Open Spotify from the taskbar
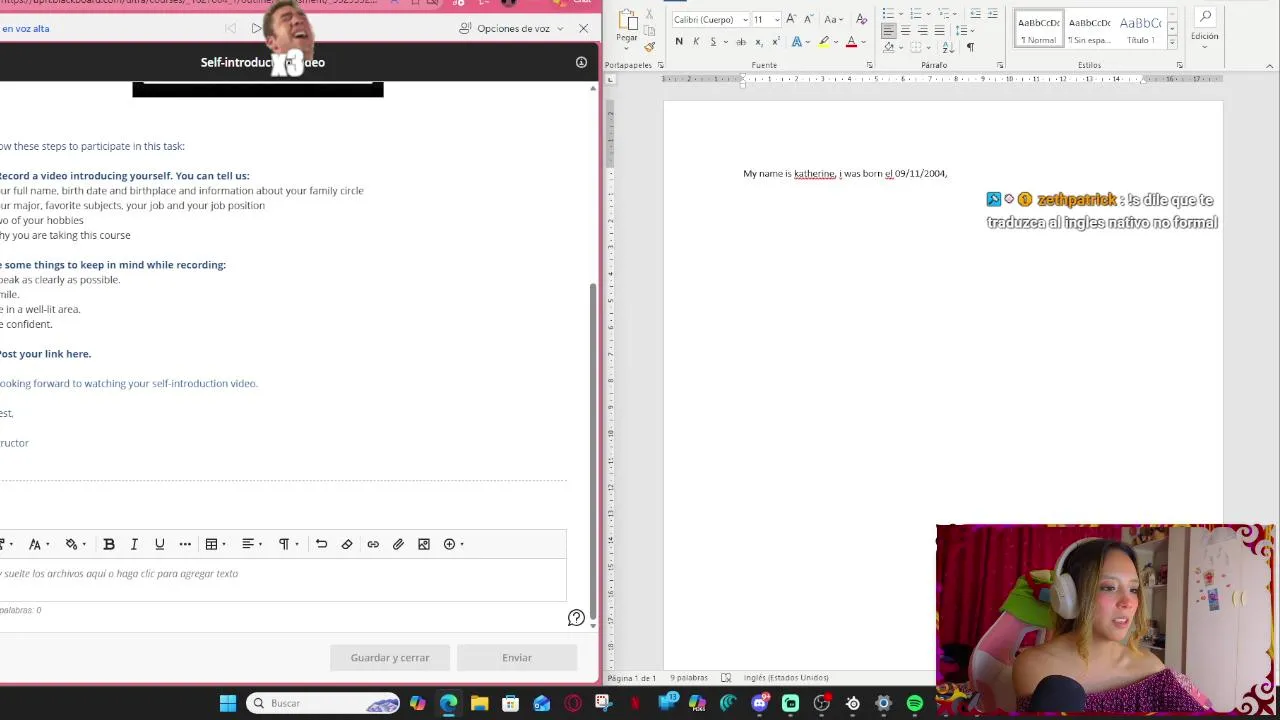 coord(914,703)
